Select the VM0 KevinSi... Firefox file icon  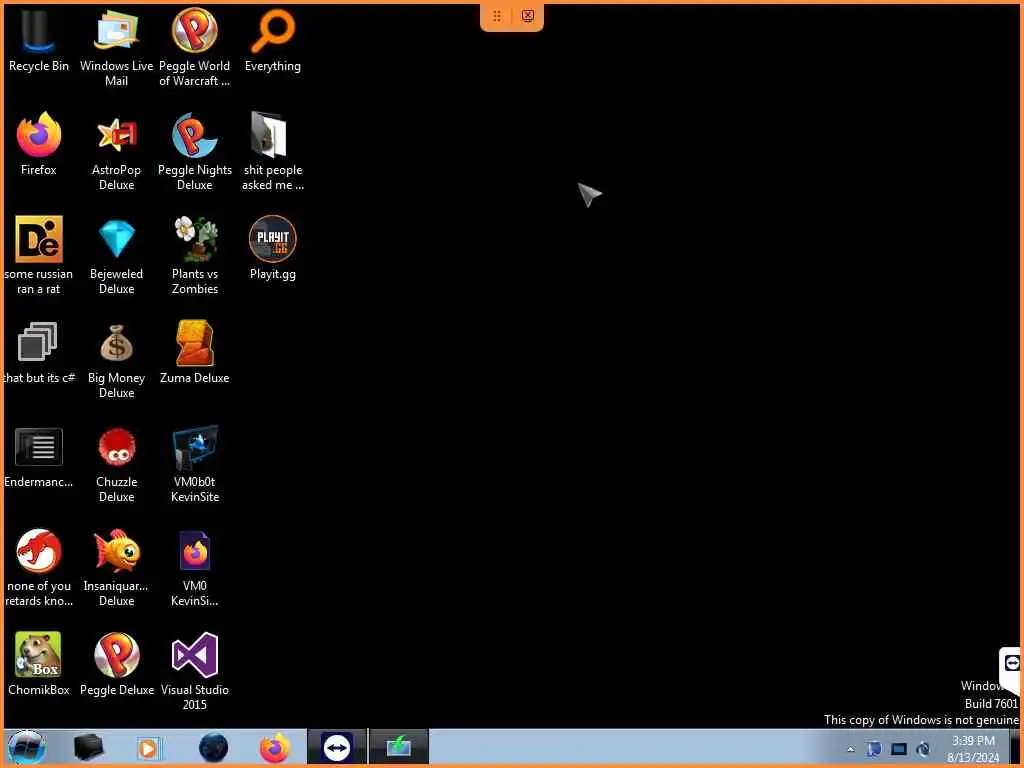click(195, 568)
